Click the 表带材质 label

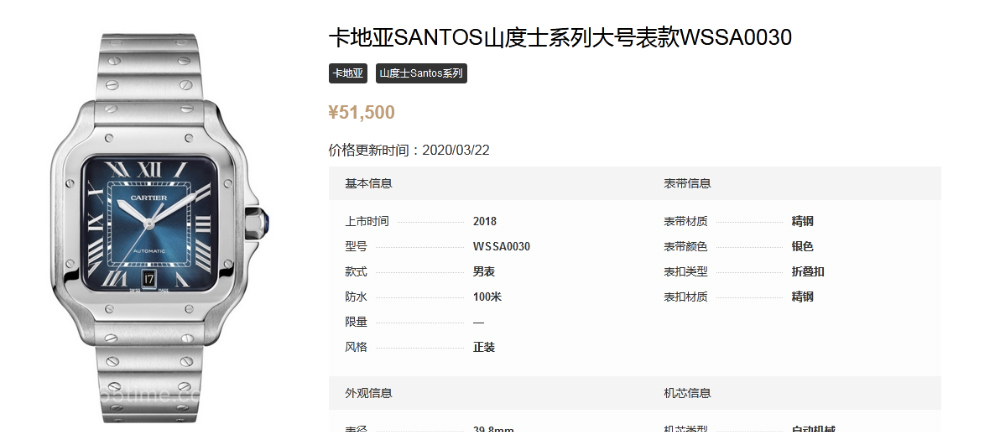pos(686,221)
